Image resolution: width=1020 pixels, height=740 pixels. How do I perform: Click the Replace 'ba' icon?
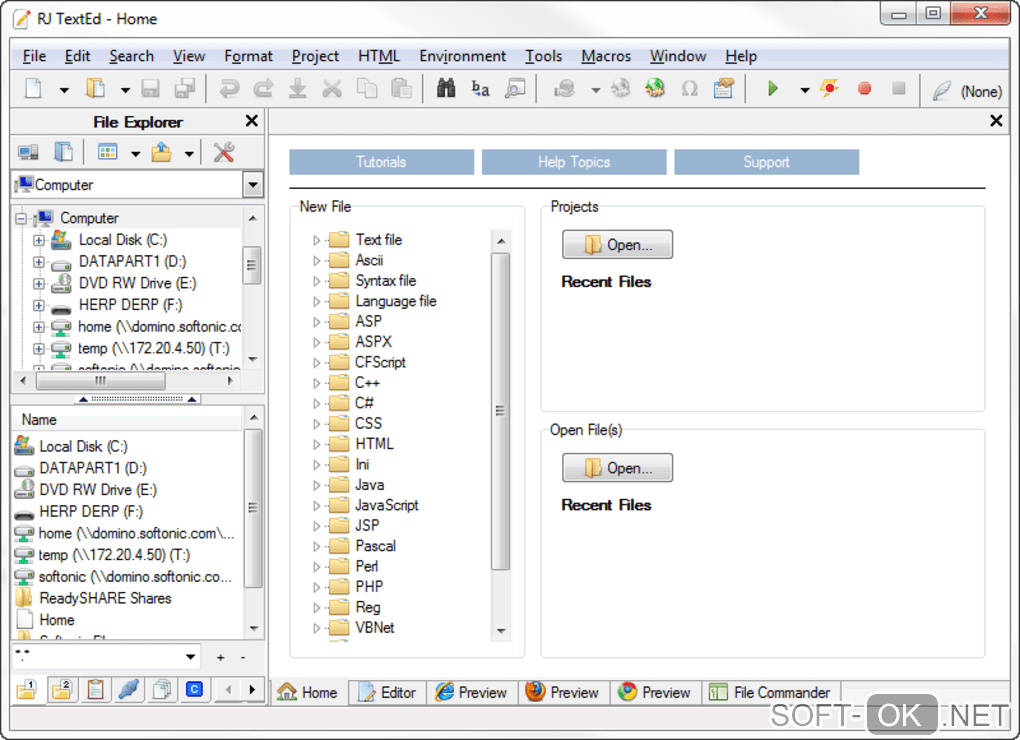coord(480,88)
